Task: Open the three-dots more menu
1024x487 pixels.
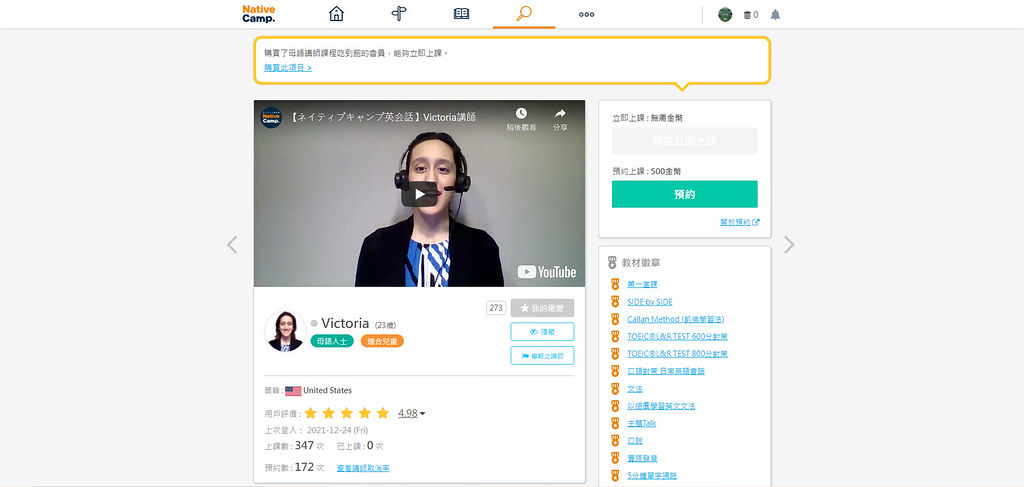Action: click(x=586, y=14)
